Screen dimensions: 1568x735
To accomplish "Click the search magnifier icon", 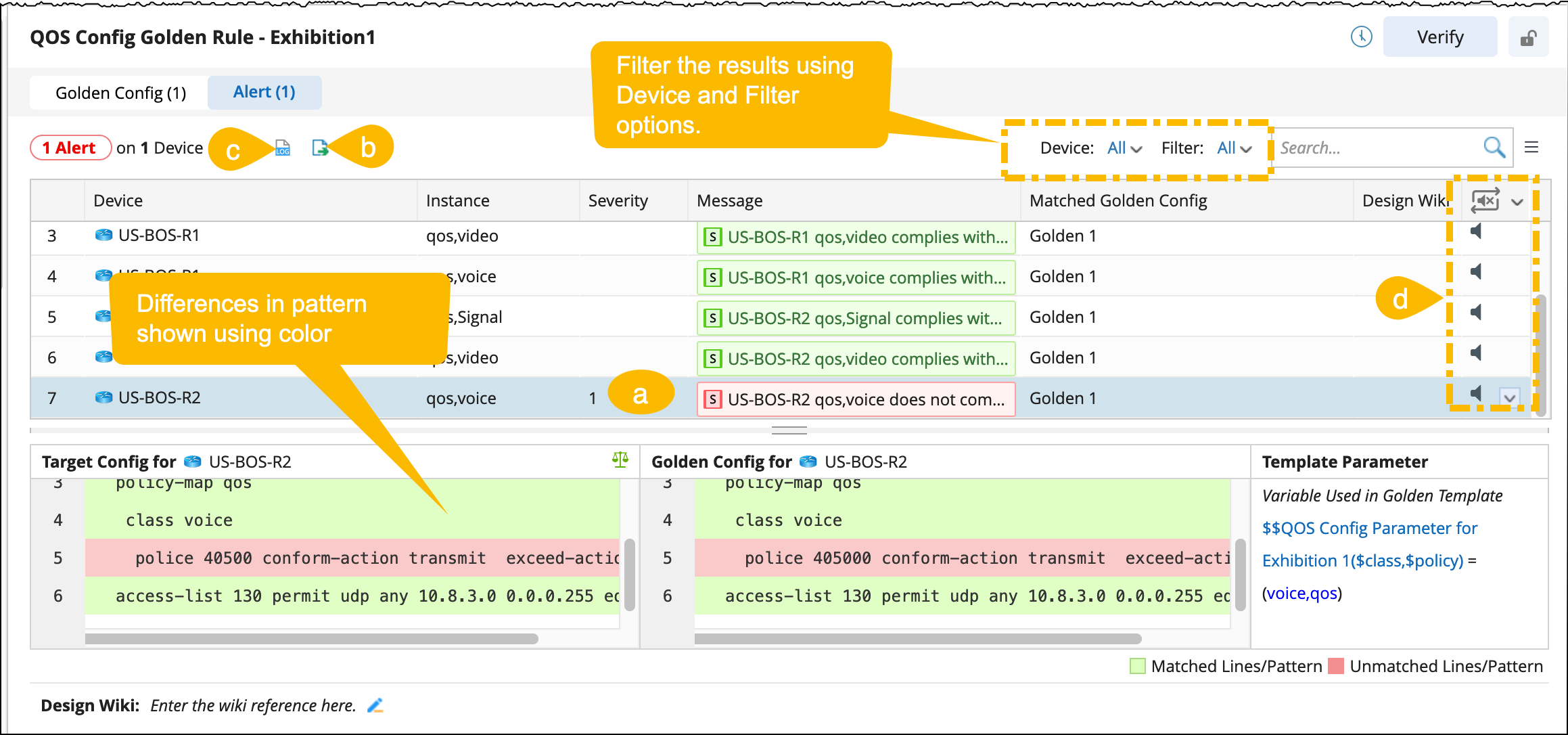I will click(1494, 148).
